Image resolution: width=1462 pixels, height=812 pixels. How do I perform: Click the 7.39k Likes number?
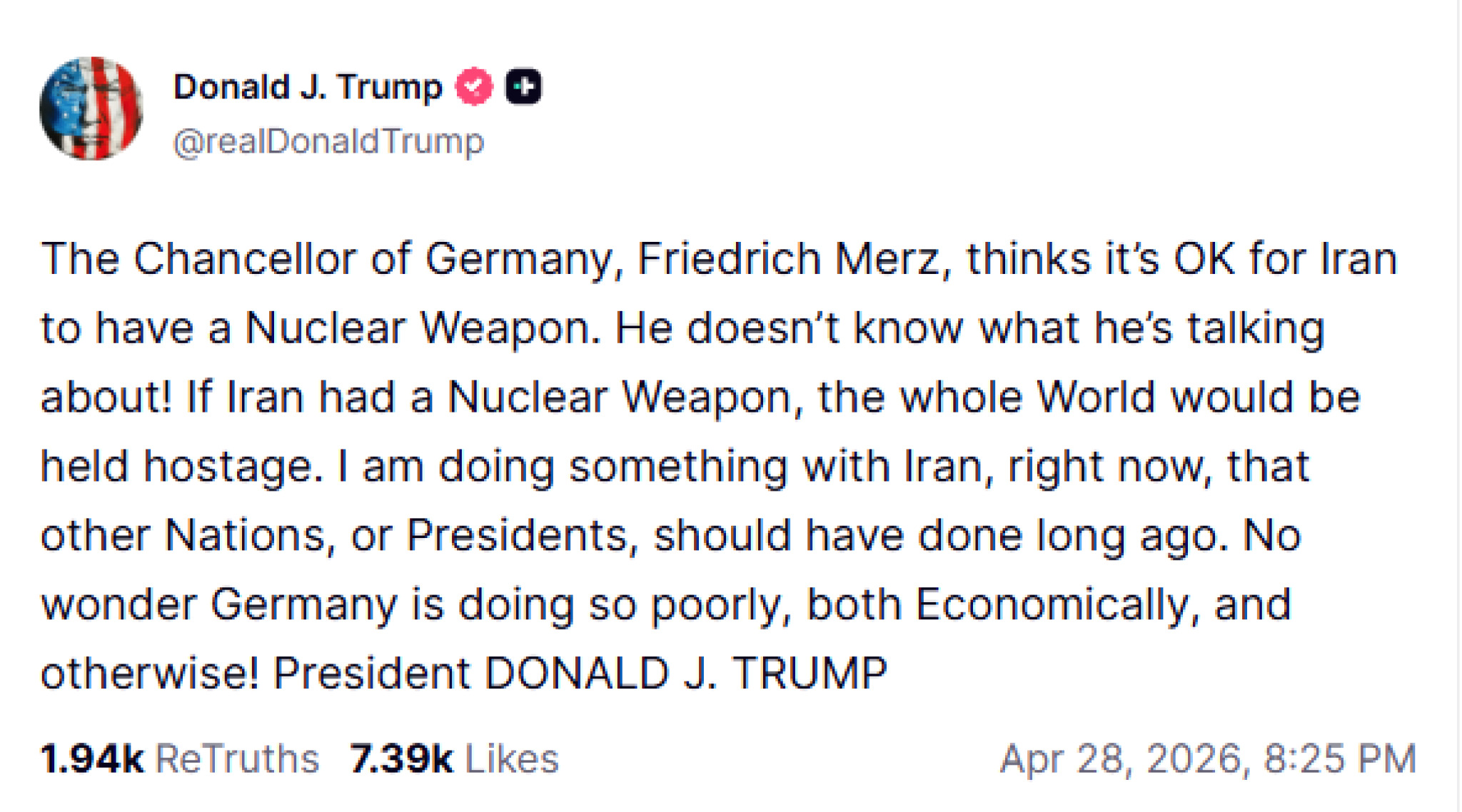coord(400,758)
